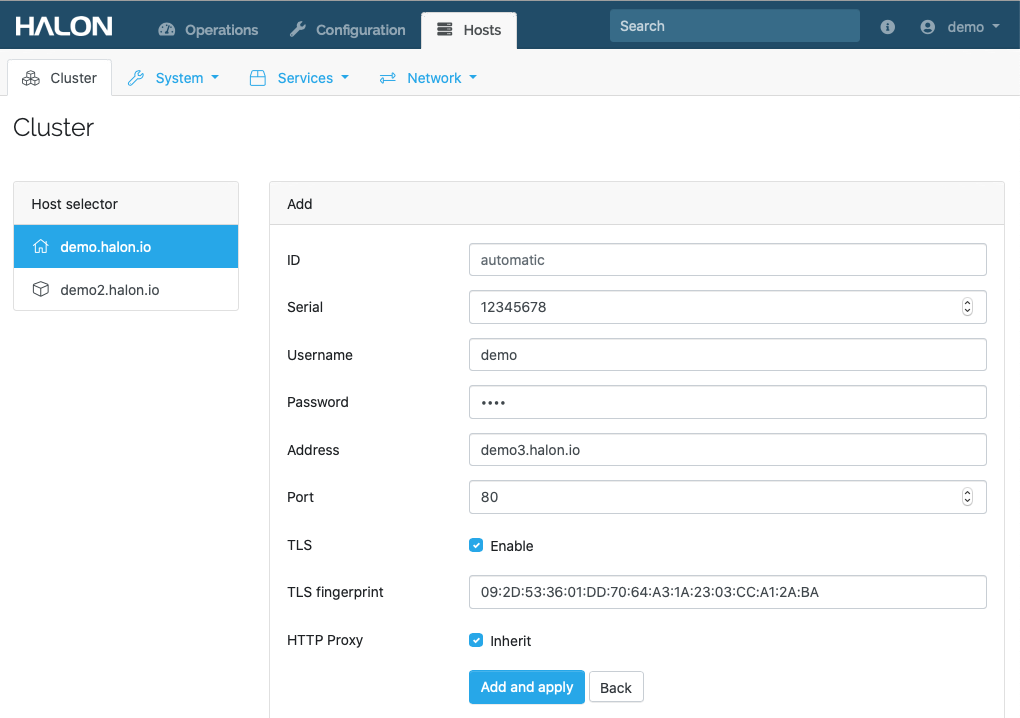
Task: Select the Cluster sub-tab
Action: tap(60, 78)
